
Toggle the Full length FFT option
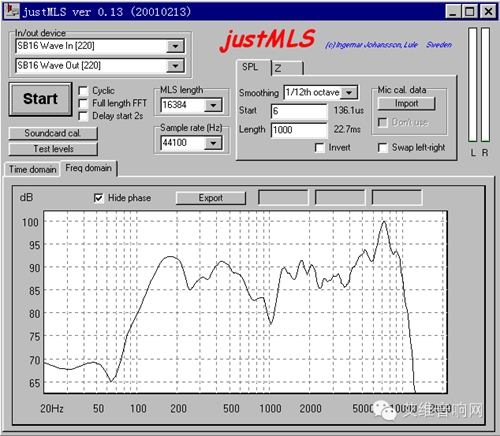click(83, 103)
